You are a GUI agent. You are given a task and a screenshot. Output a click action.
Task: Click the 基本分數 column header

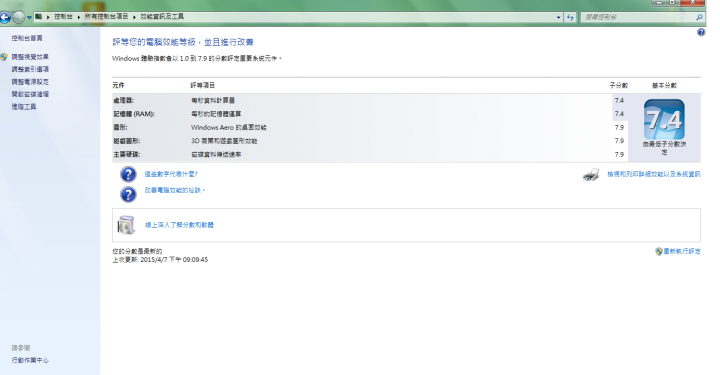pos(664,85)
